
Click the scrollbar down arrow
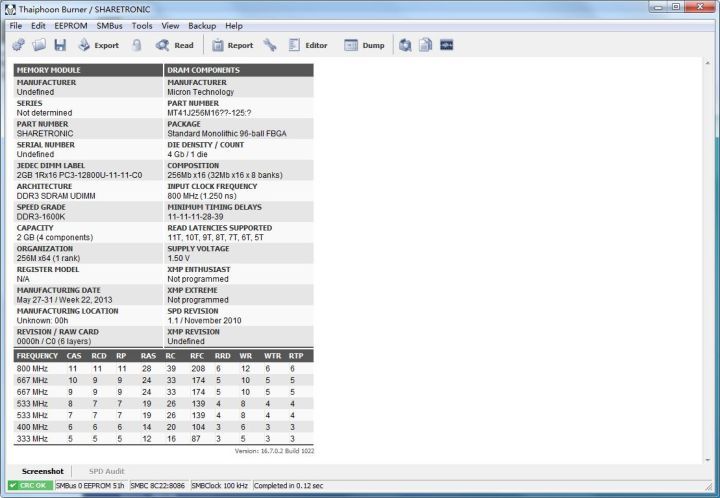click(707, 460)
